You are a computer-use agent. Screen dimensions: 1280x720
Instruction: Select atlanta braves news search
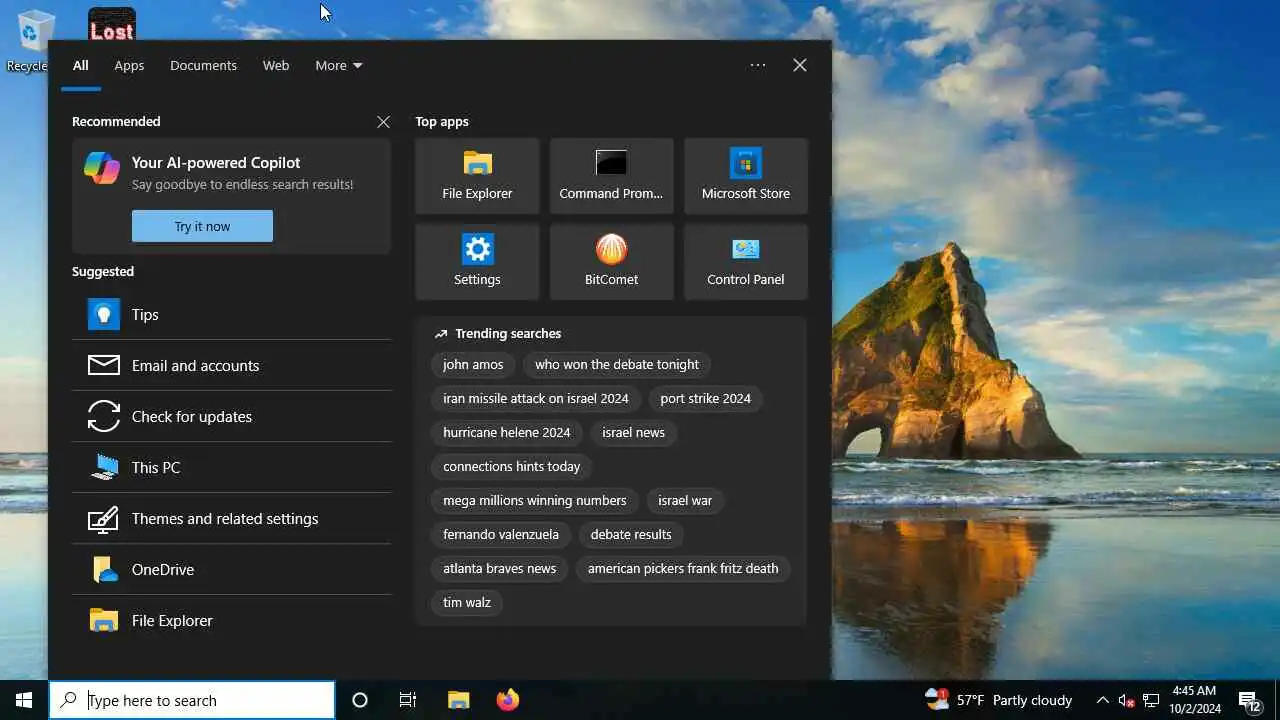point(500,568)
